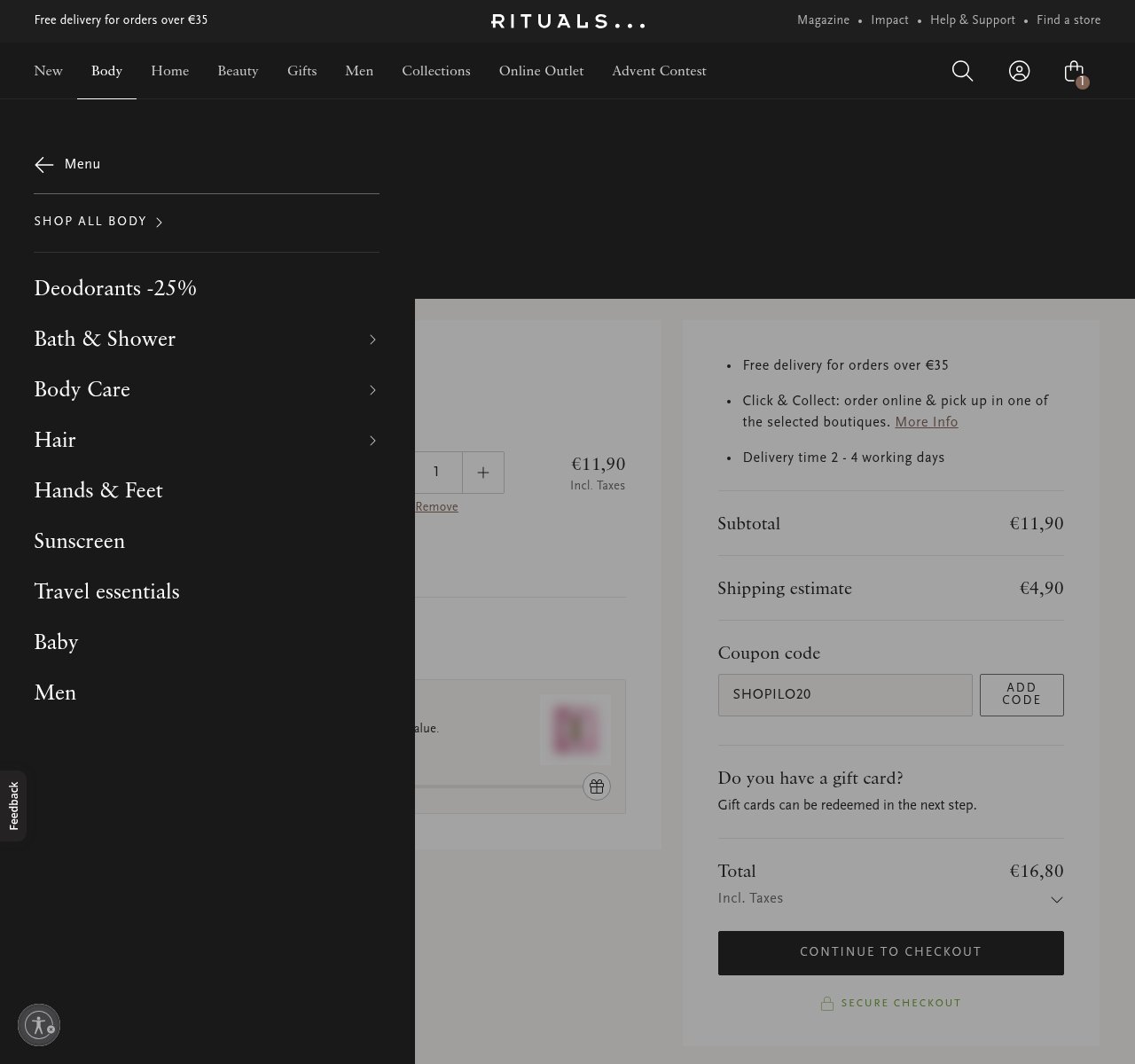
Task: Expand the Total incl. taxes chevron
Action: [1056, 899]
